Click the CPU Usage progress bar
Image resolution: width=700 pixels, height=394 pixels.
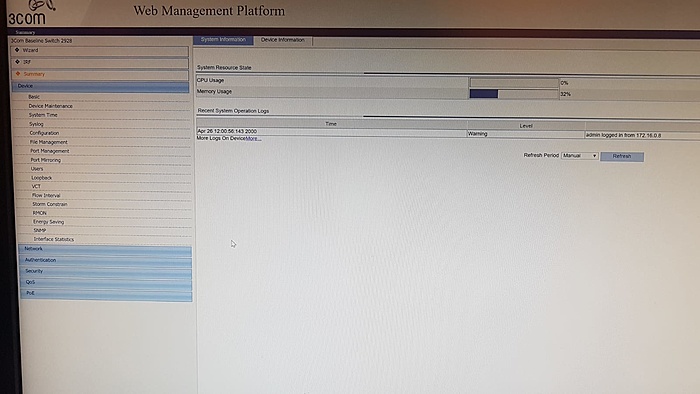click(x=514, y=83)
